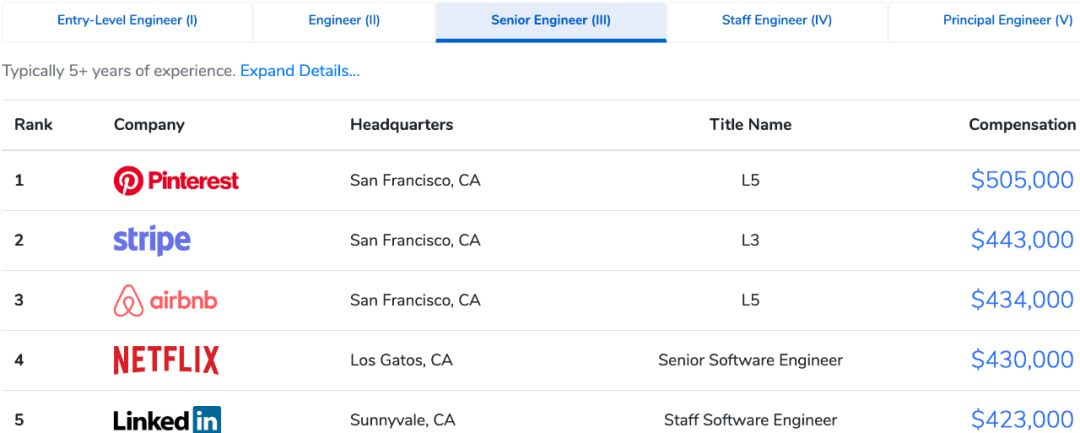View Airbnb's $434,000 compensation details
The image size is (1080, 433).
tap(1022, 300)
